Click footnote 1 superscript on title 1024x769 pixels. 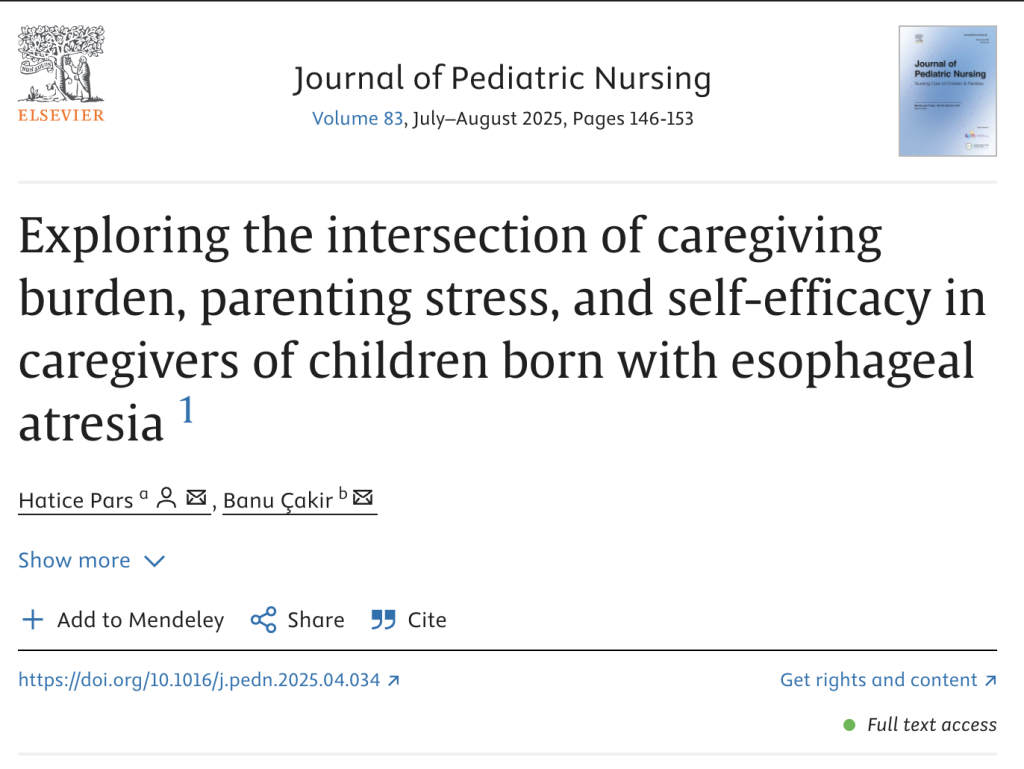187,410
